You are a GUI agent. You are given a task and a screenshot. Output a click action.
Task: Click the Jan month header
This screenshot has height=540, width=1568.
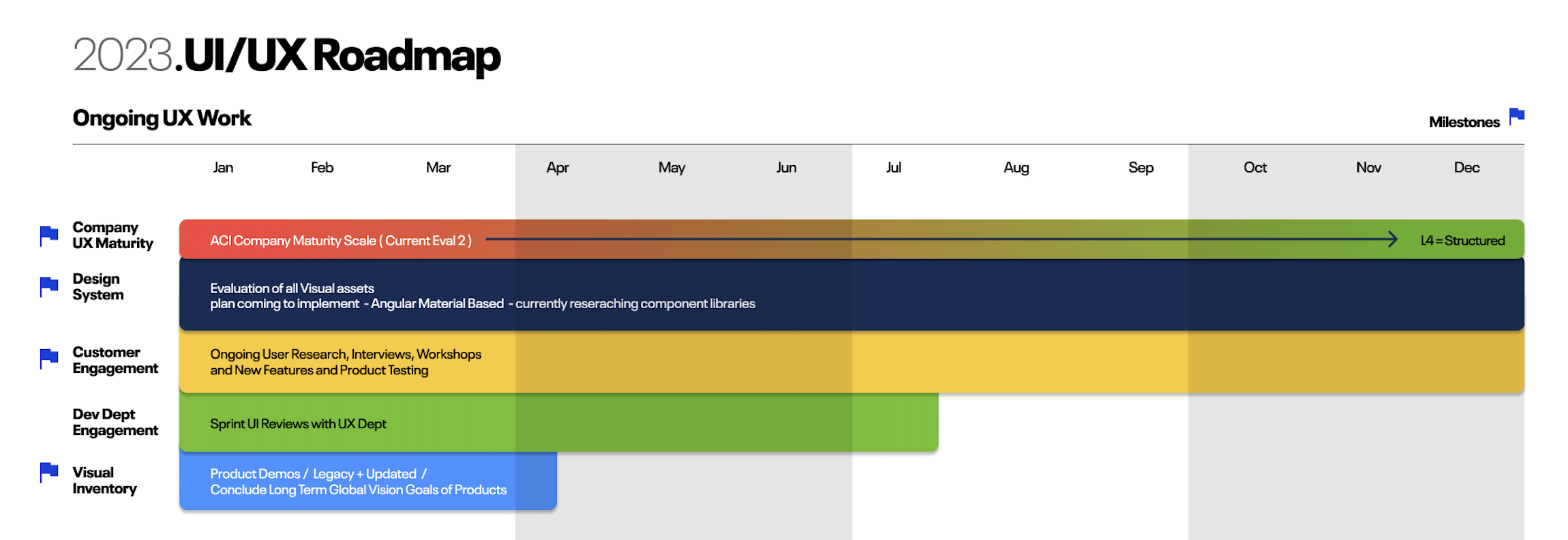[x=223, y=168]
